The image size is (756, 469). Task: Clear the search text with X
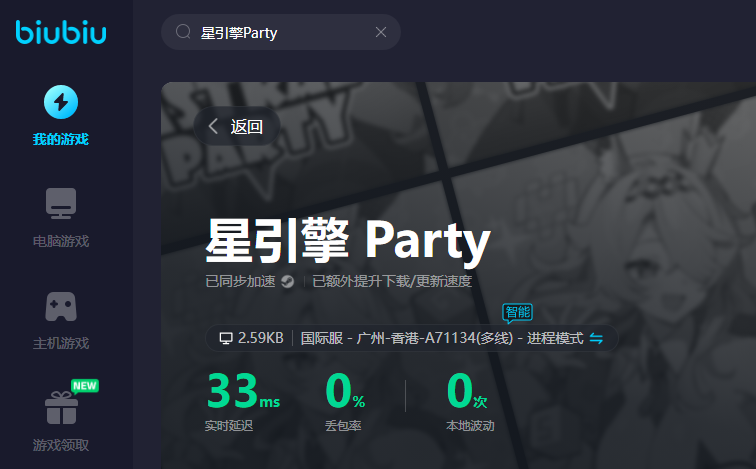[x=381, y=32]
